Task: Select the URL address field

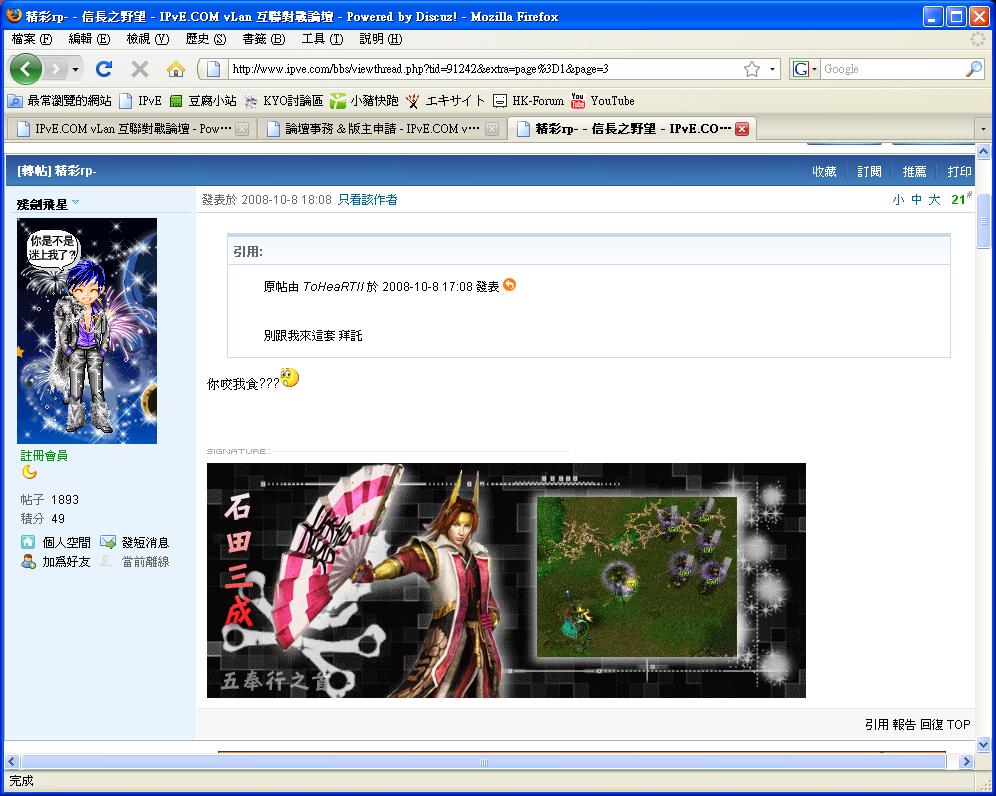Action: tap(483, 69)
